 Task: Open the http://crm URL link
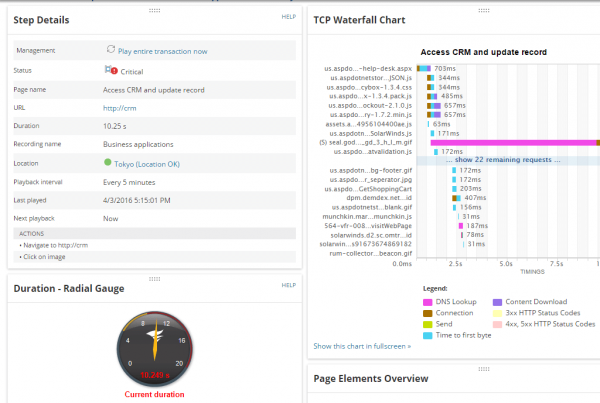(x=119, y=108)
